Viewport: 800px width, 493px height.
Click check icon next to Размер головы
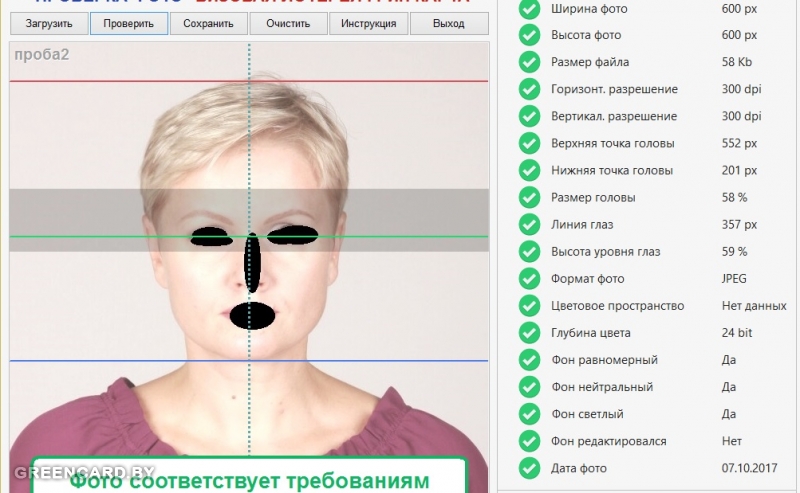(529, 198)
